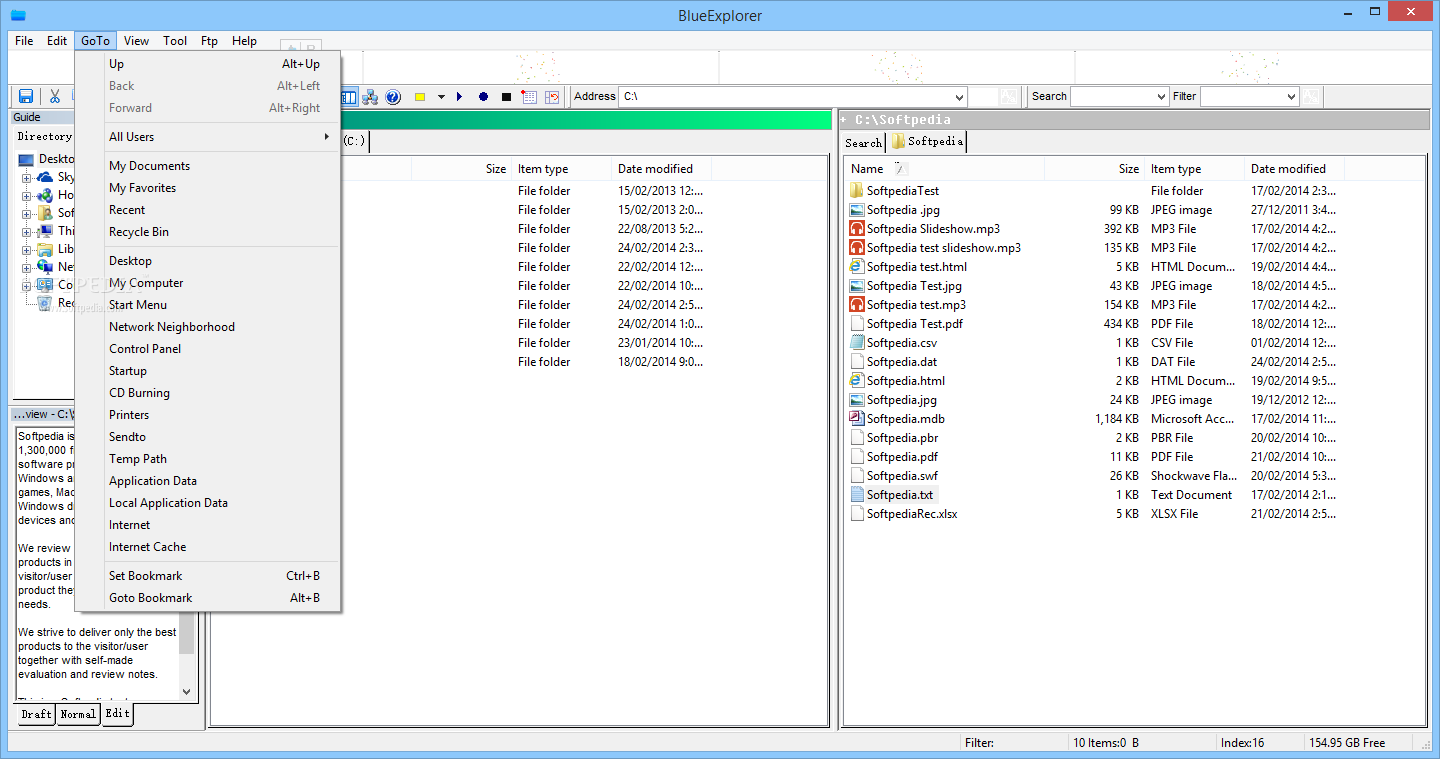The image size is (1440, 759).
Task: Select the Softpedia folder tab
Action: [x=927, y=142]
